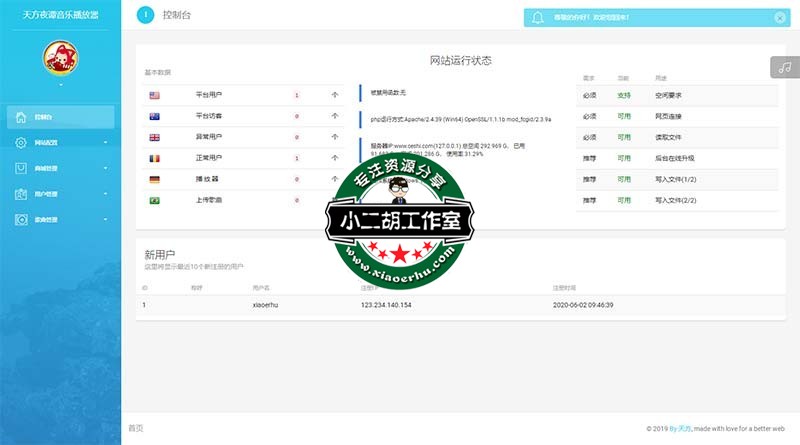Open the music note side panel

coord(784,67)
